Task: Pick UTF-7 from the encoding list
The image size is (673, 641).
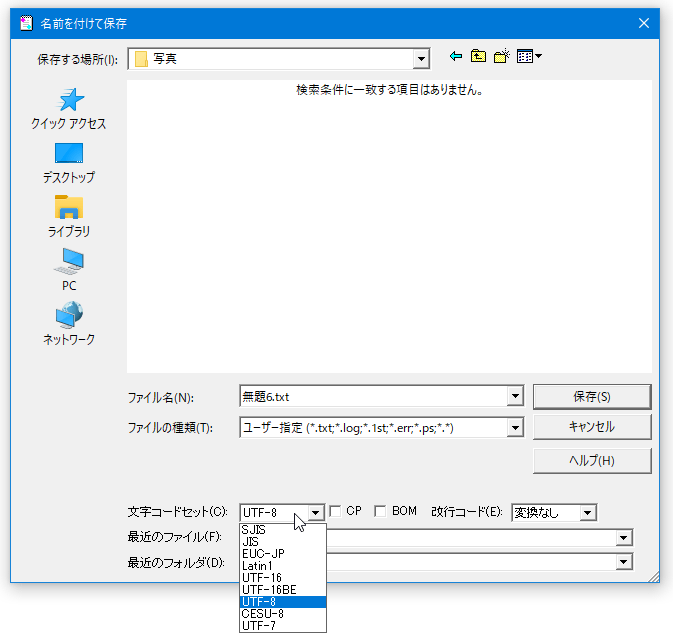Action: (282, 626)
